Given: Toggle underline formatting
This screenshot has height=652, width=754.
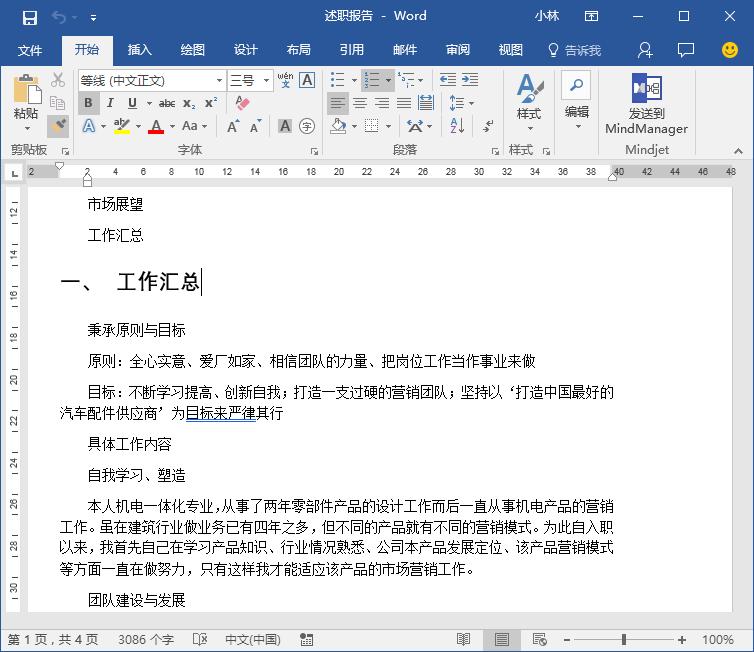Looking at the screenshot, I should [132, 103].
